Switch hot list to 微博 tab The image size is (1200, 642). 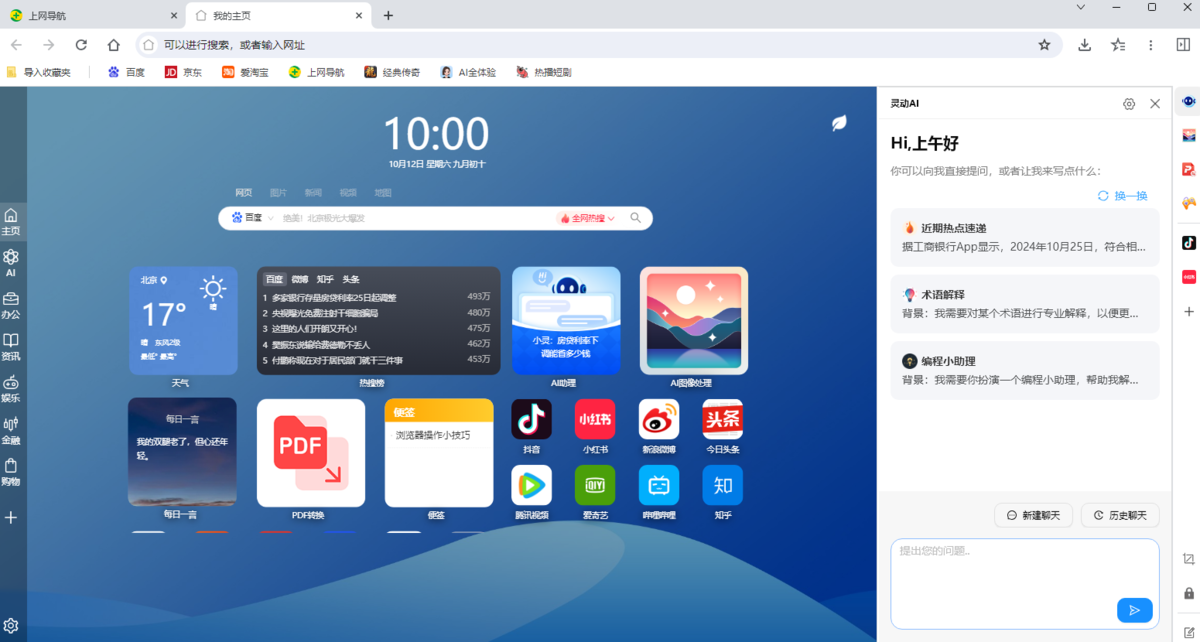pyautogui.click(x=300, y=279)
